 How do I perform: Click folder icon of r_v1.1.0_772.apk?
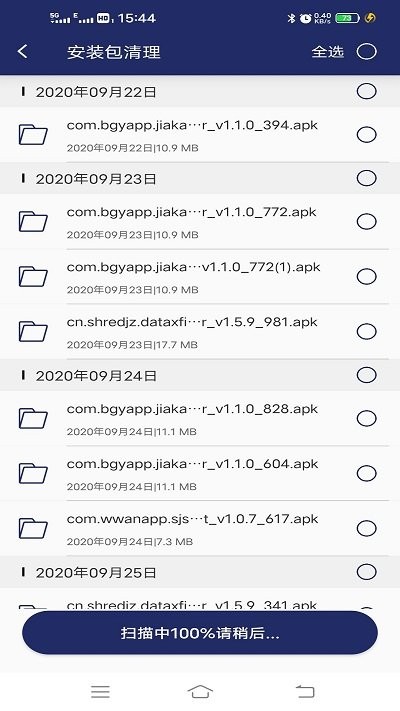coord(33,221)
